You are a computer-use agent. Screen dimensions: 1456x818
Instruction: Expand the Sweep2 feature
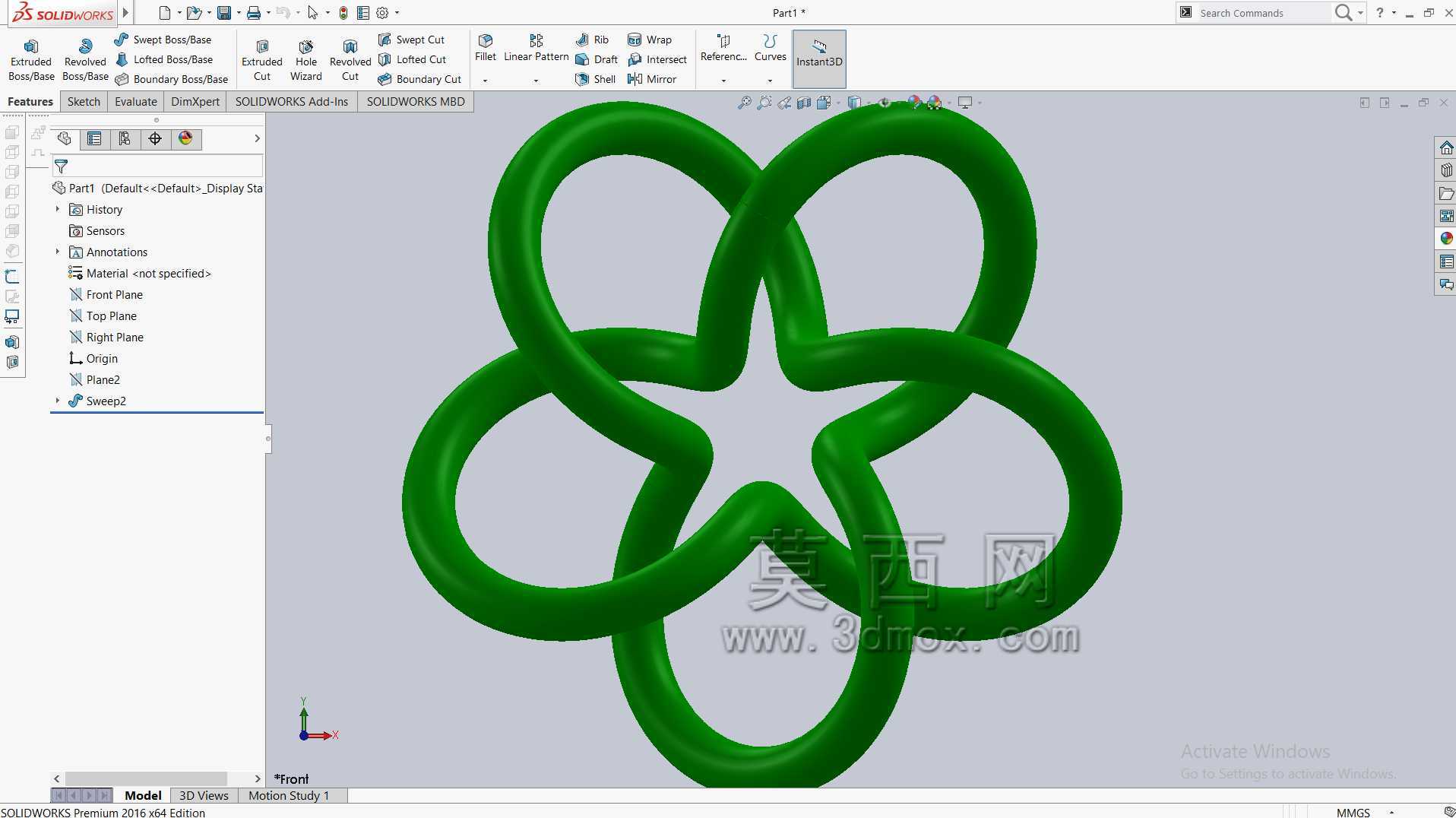coord(57,401)
